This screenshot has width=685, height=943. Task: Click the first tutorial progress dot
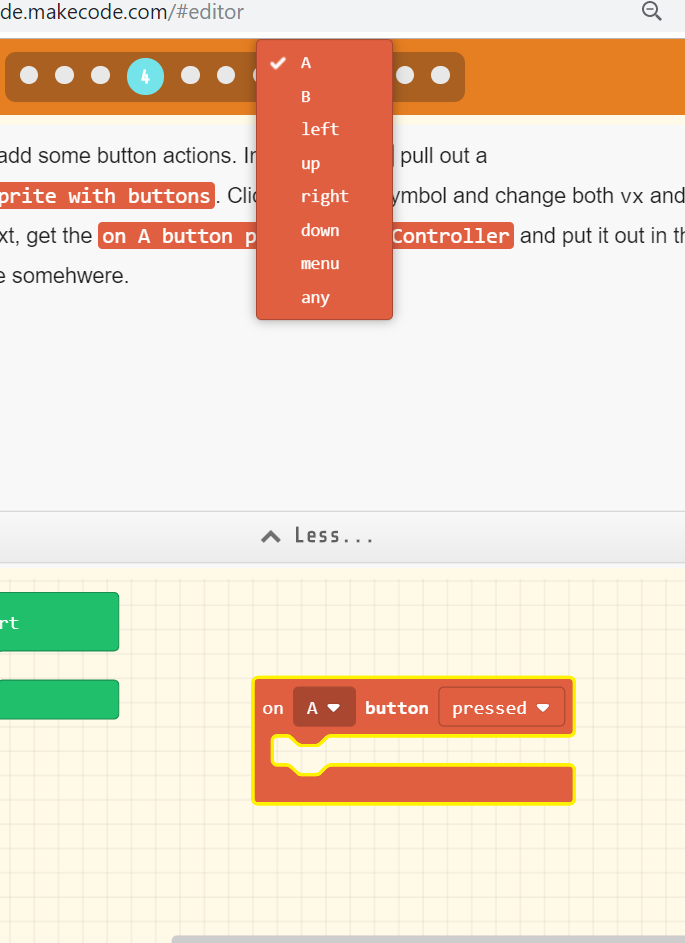click(x=28, y=74)
